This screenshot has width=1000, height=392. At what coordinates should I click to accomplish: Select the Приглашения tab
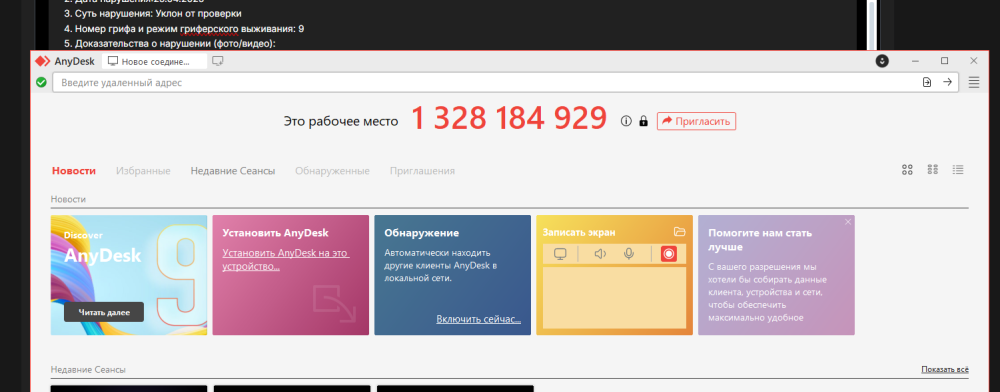click(422, 171)
